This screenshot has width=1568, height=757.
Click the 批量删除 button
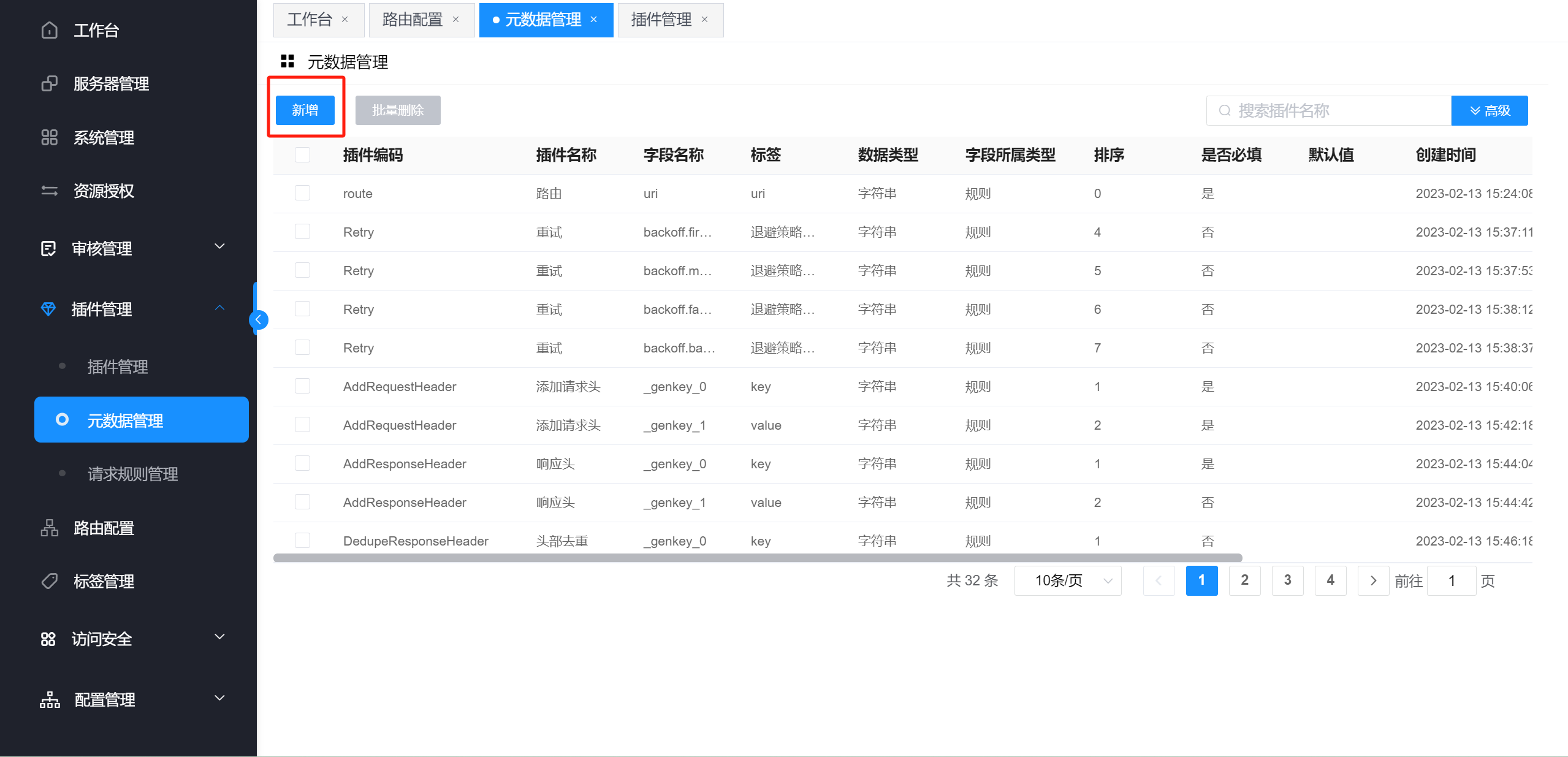click(398, 110)
